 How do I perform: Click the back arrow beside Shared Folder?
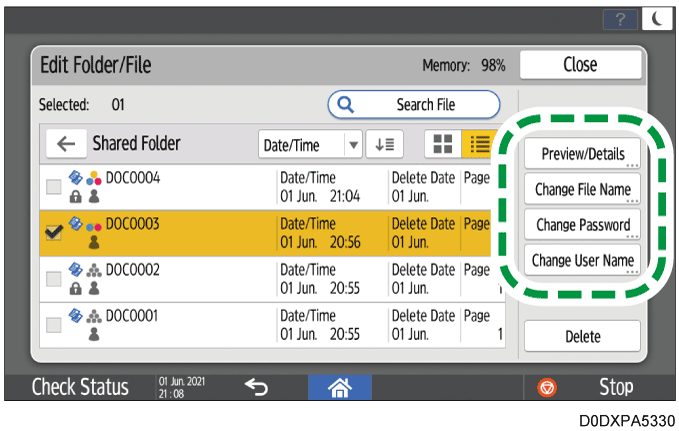tap(66, 144)
